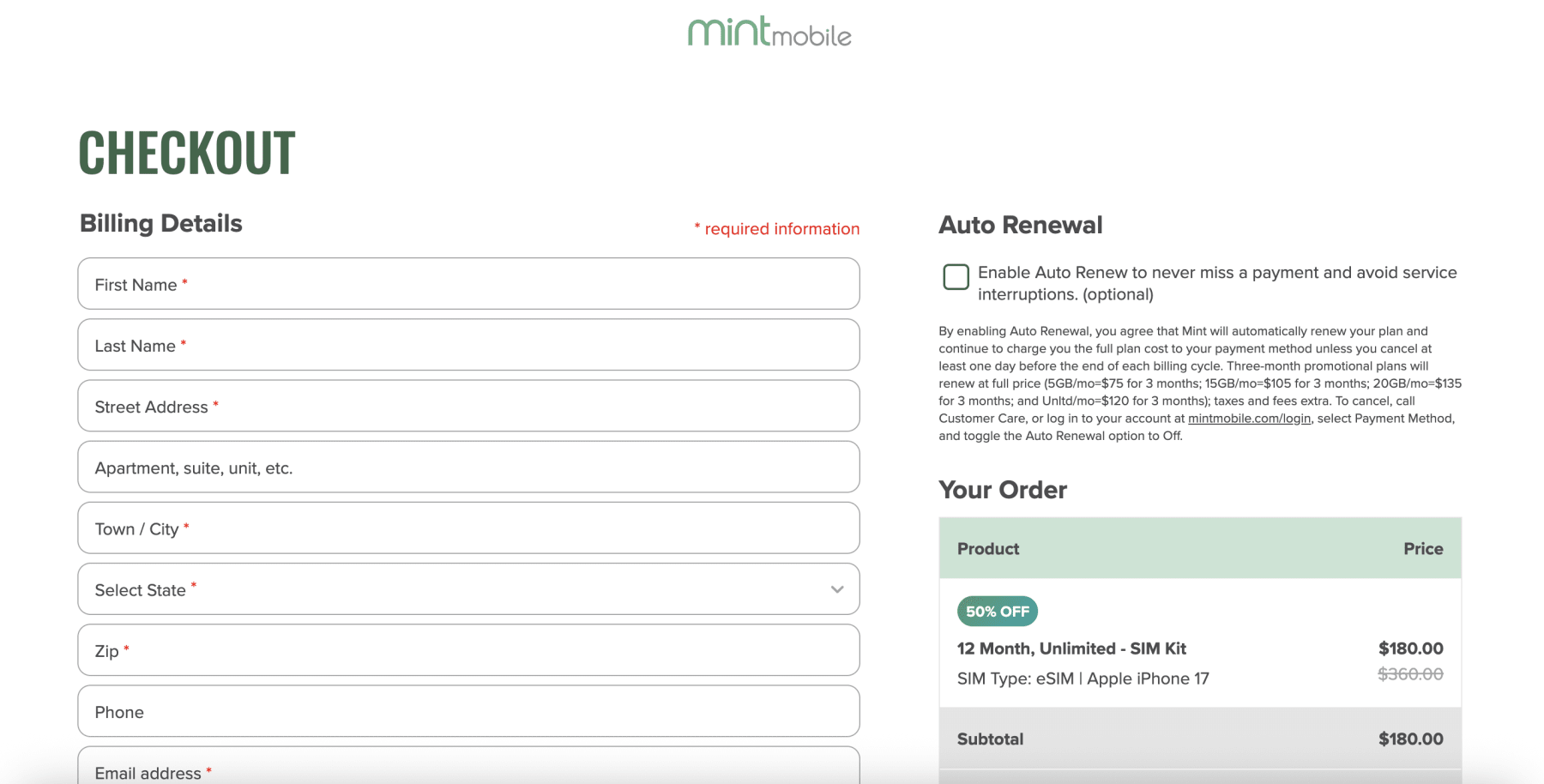Open the mintmobile.com/login link

pos(1249,418)
